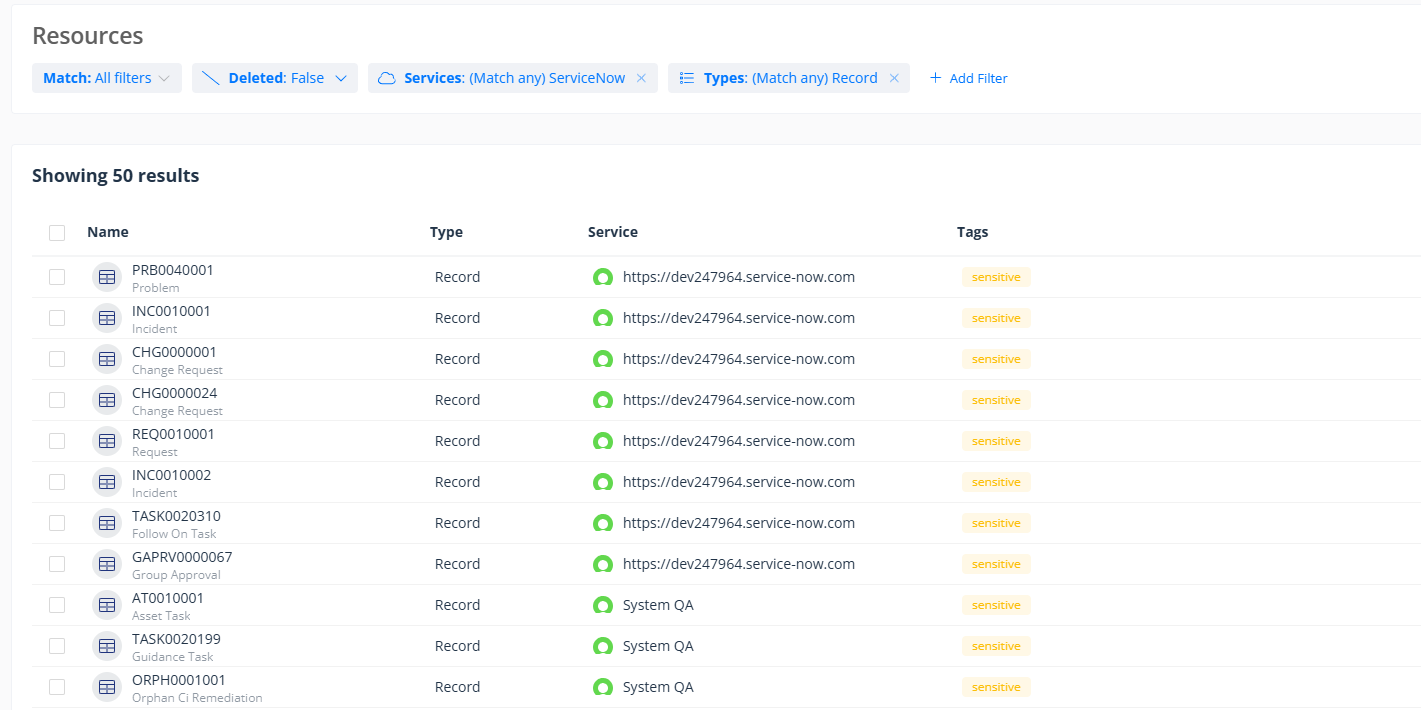1421x710 pixels.
Task: Sort by the Tags column header
Action: click(x=972, y=232)
